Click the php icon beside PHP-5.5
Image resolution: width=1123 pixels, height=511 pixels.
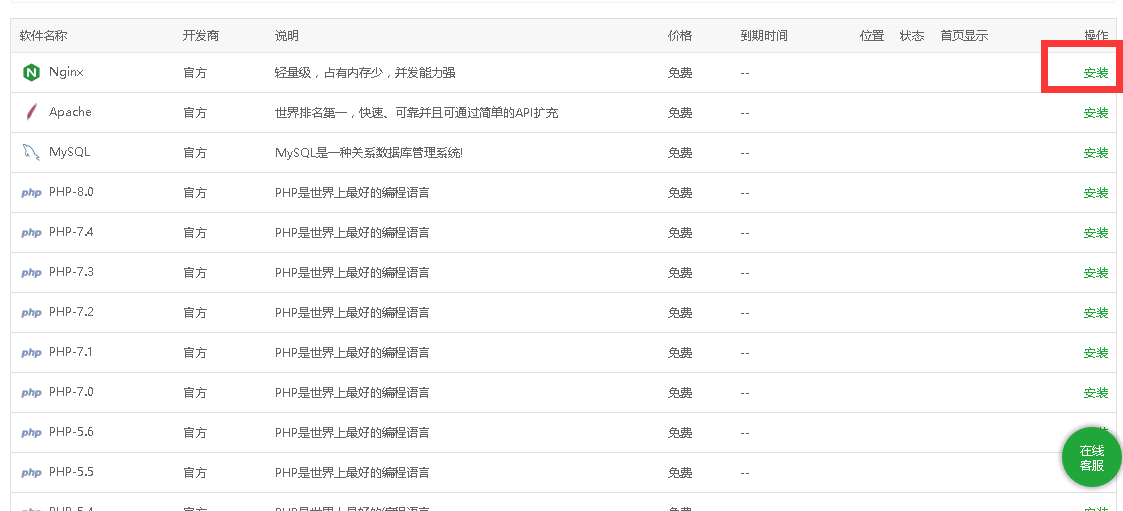click(x=32, y=473)
